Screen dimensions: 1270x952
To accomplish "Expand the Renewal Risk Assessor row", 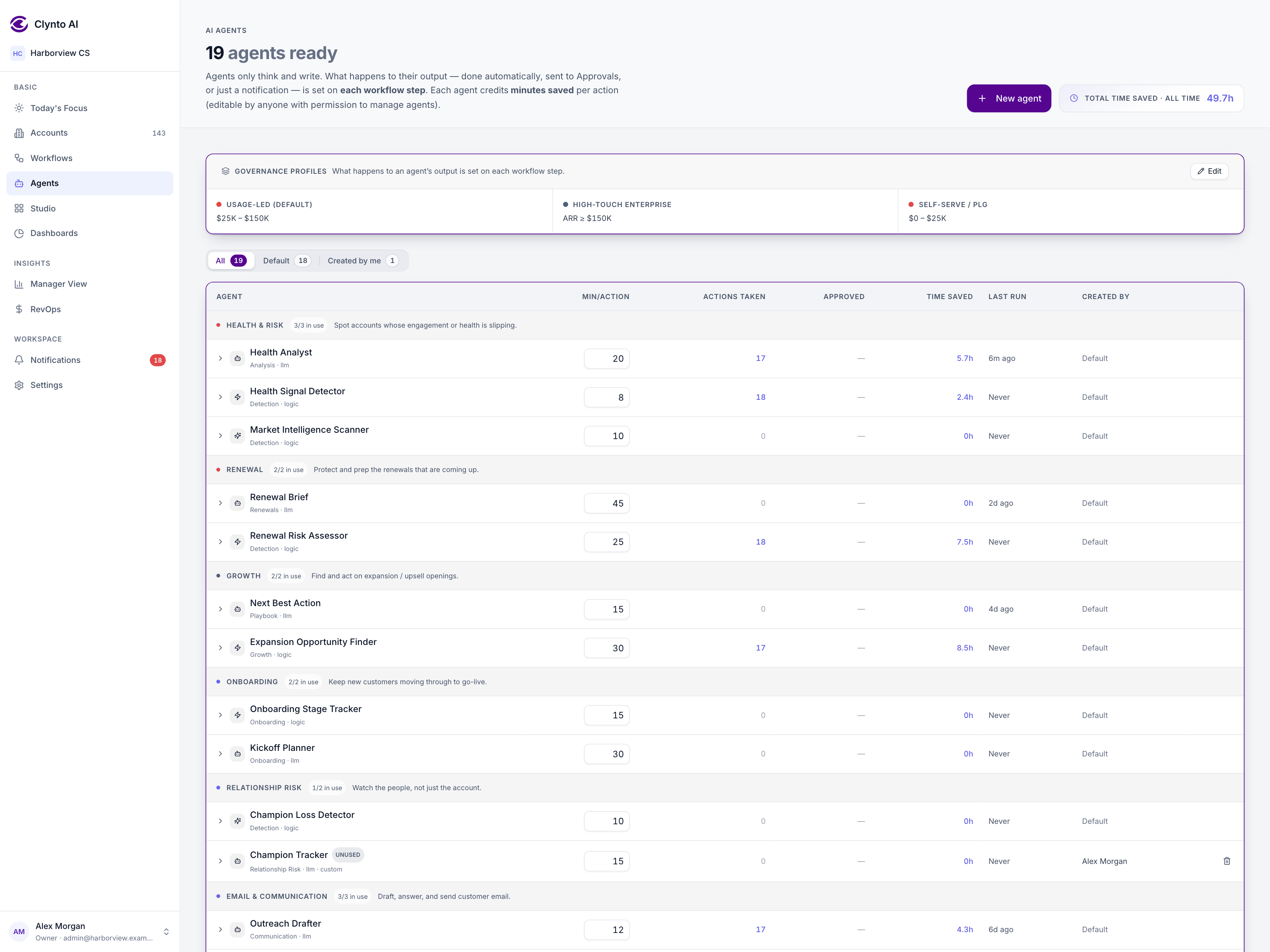I will click(221, 542).
